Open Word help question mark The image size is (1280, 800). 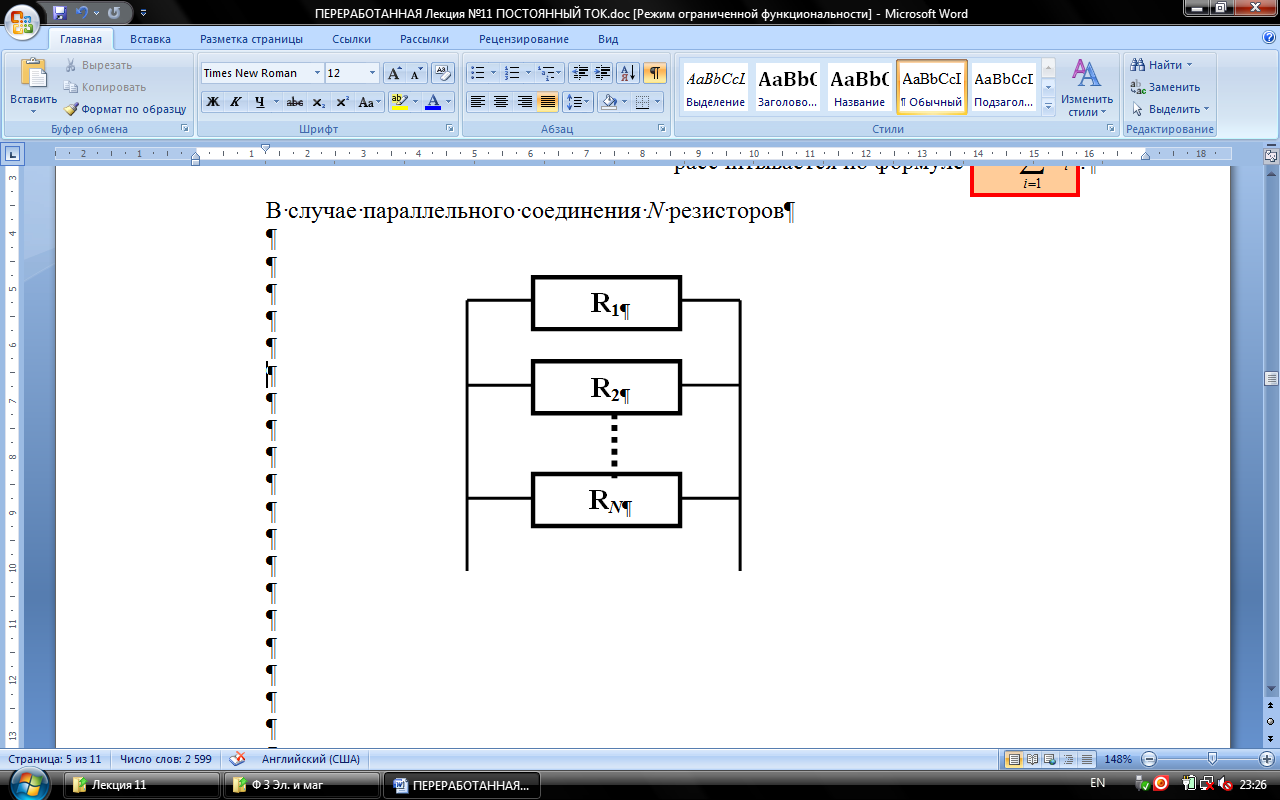click(x=1268, y=37)
